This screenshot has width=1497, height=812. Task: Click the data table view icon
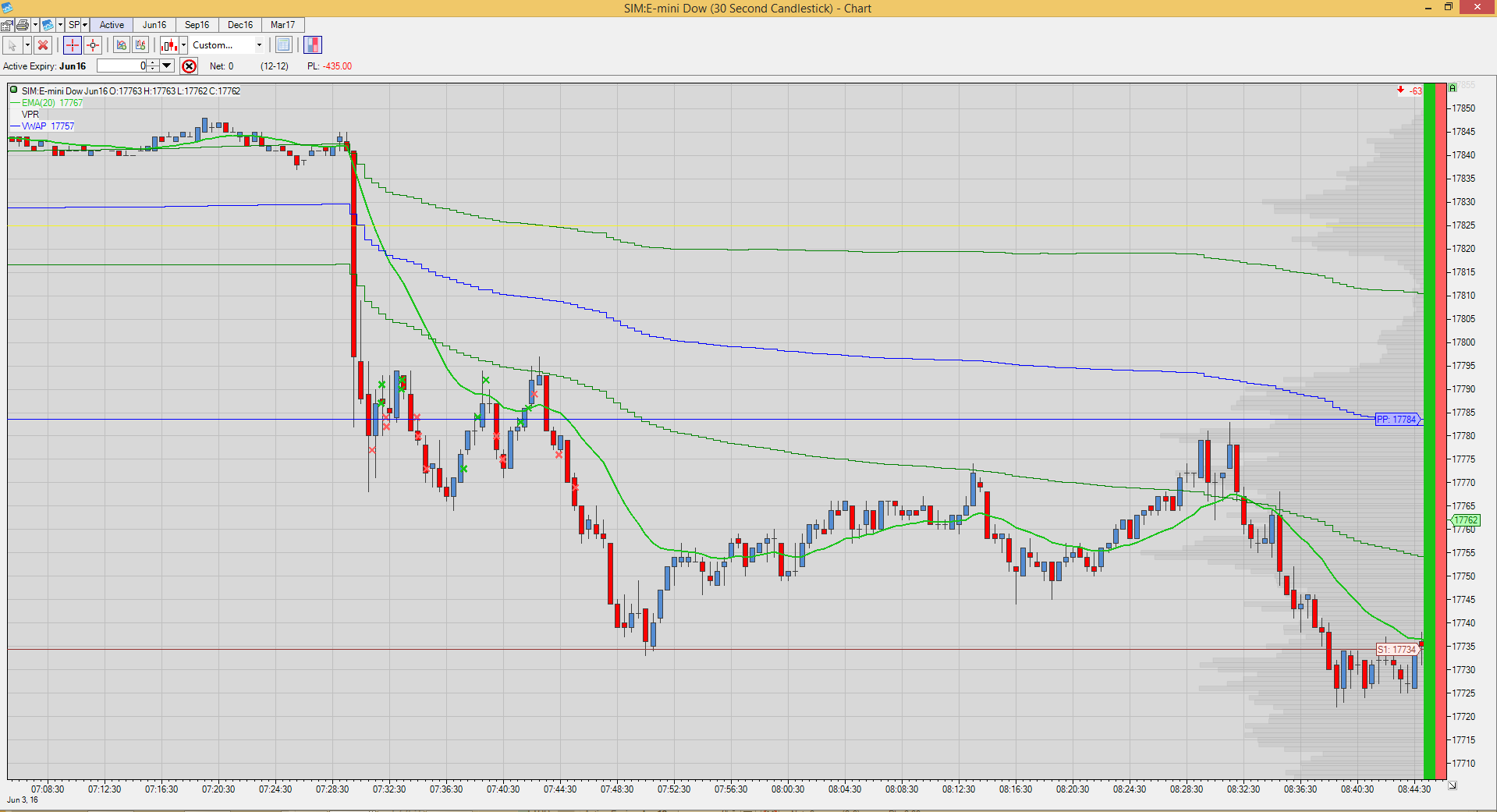284,45
